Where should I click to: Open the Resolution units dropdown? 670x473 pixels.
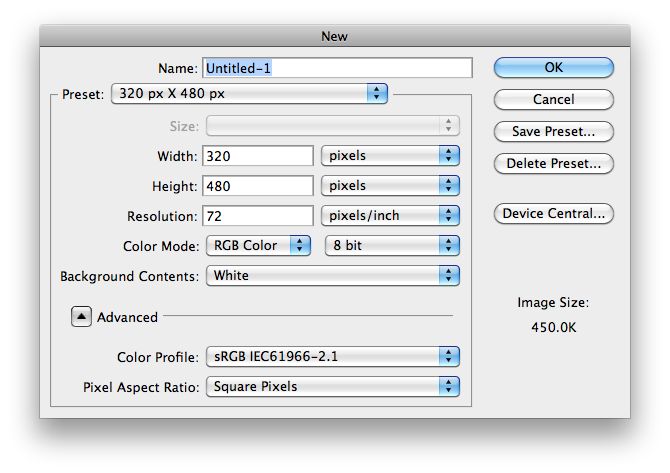pos(390,215)
